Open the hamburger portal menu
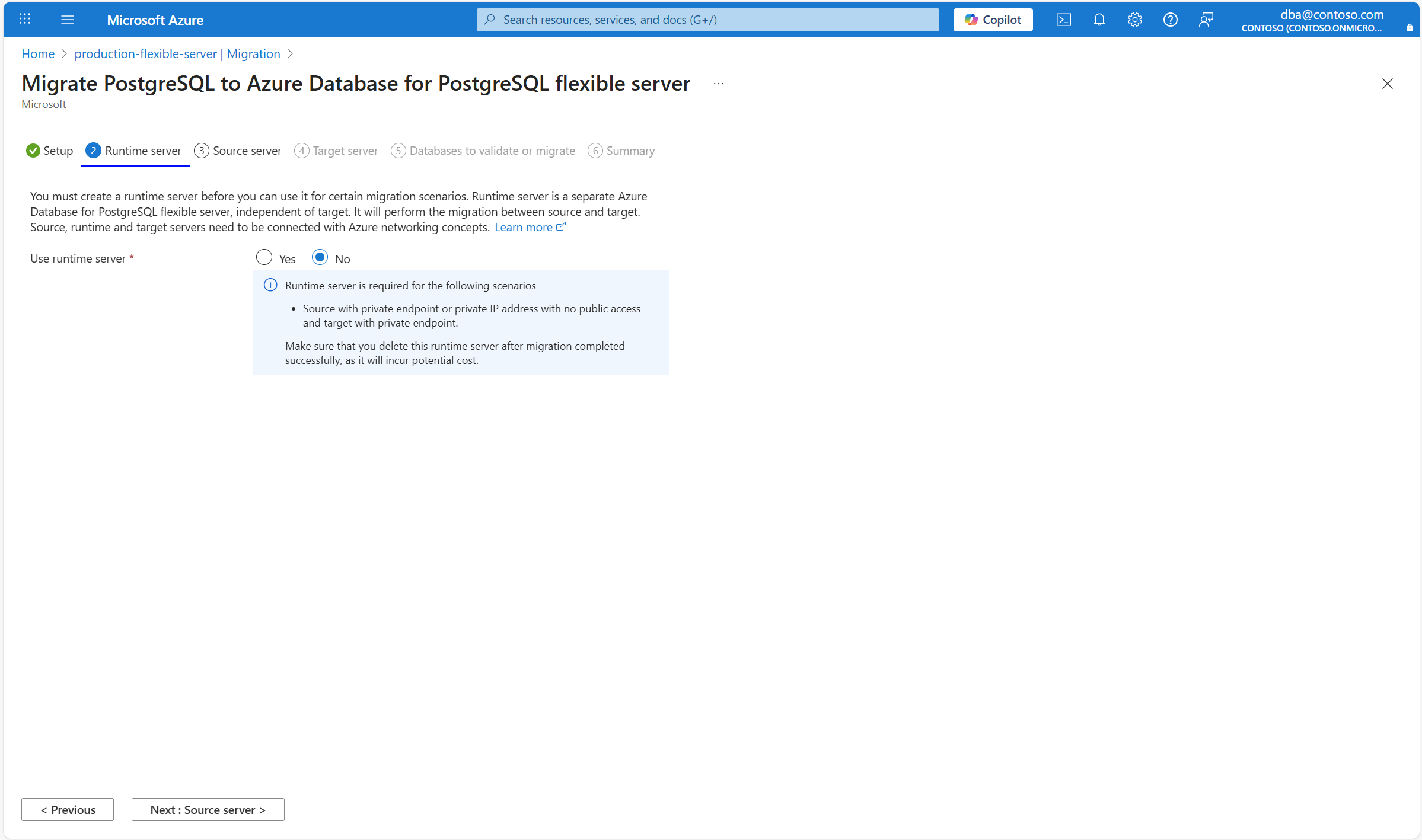 pos(68,20)
